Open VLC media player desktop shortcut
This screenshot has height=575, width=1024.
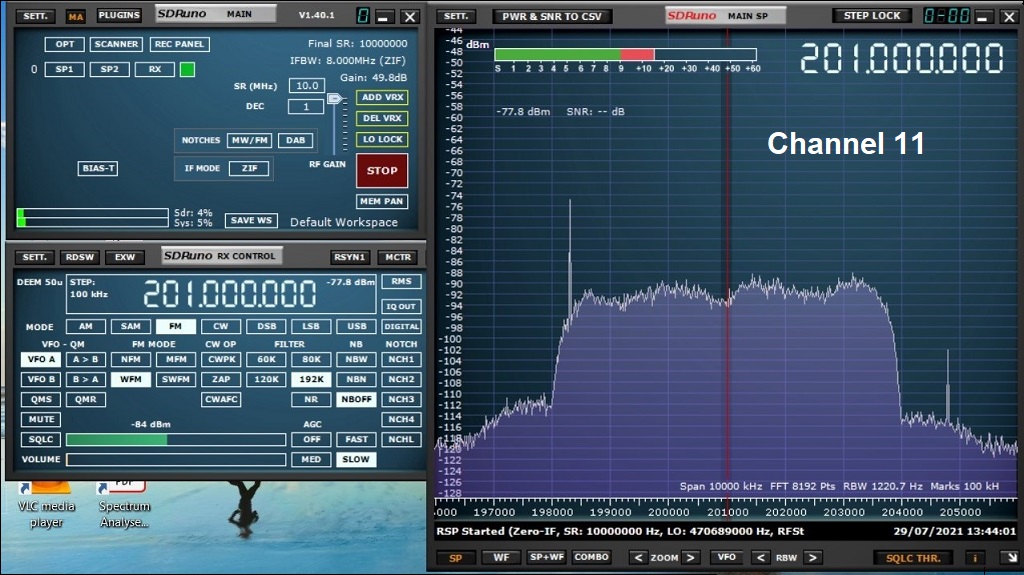(46, 504)
